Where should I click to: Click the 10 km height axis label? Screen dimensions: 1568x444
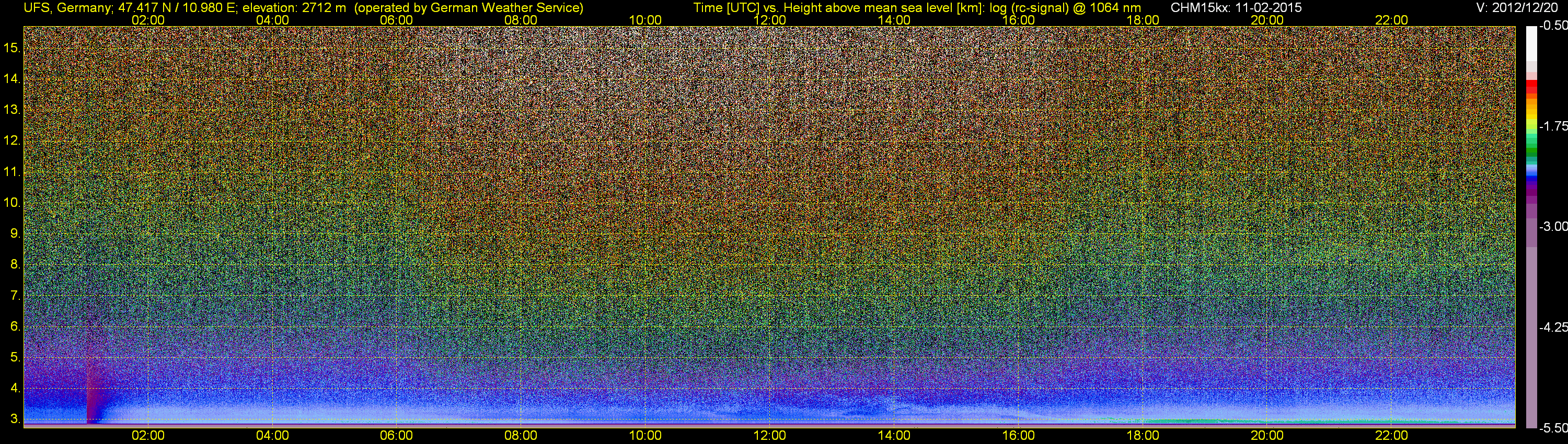click(x=12, y=203)
